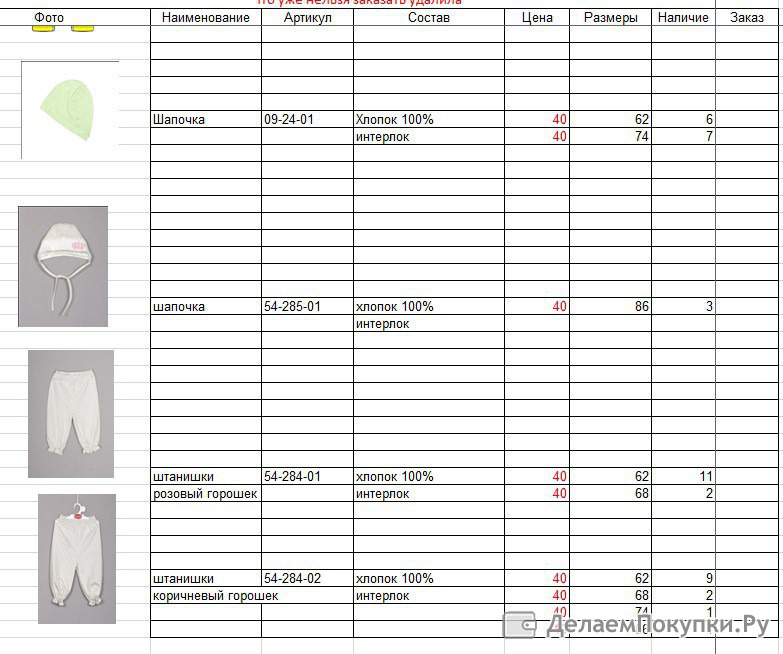Select the коричневый горошек cell
This screenshot has height=654, width=783.
[215, 595]
